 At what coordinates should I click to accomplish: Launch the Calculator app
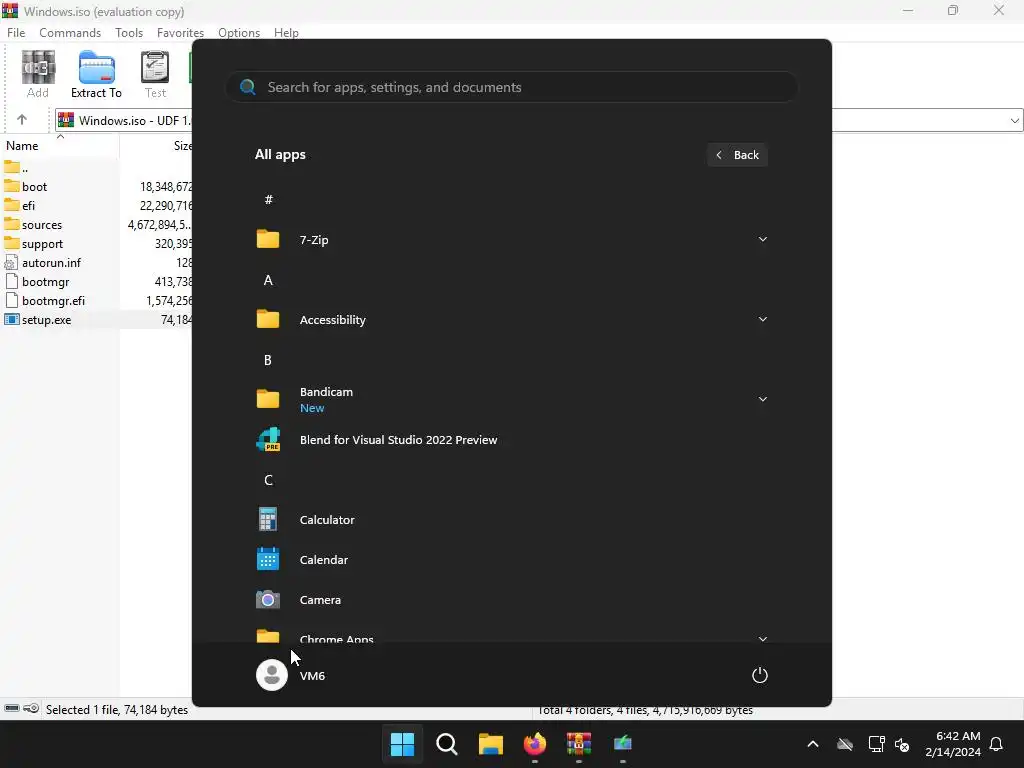[x=511, y=520]
